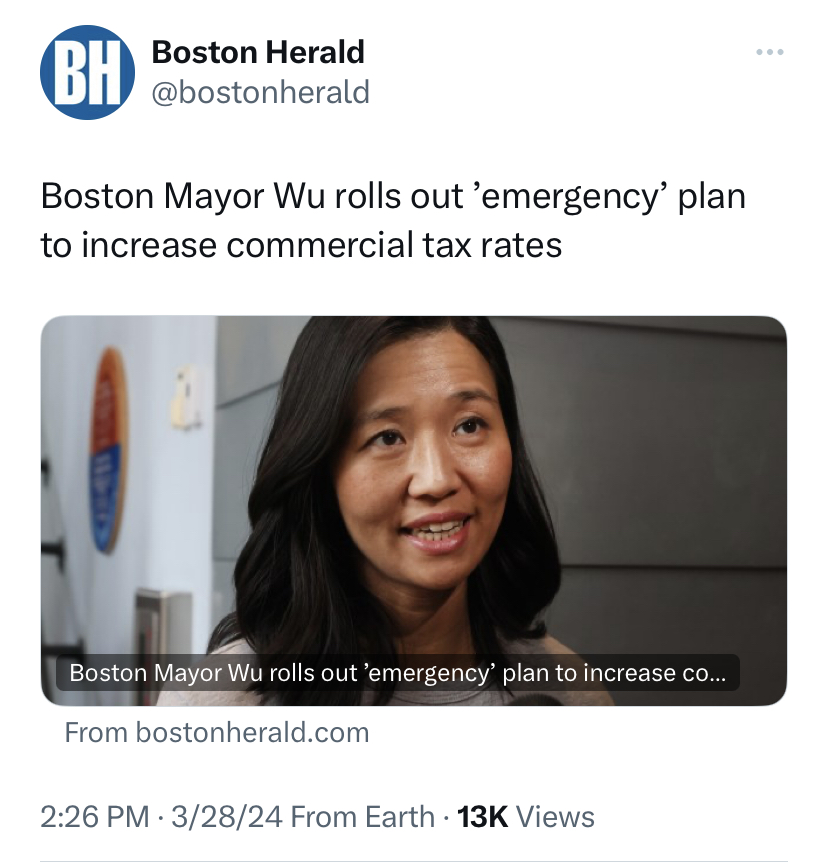
Task: Click the caption overlay on the preview image
Action: [398, 672]
